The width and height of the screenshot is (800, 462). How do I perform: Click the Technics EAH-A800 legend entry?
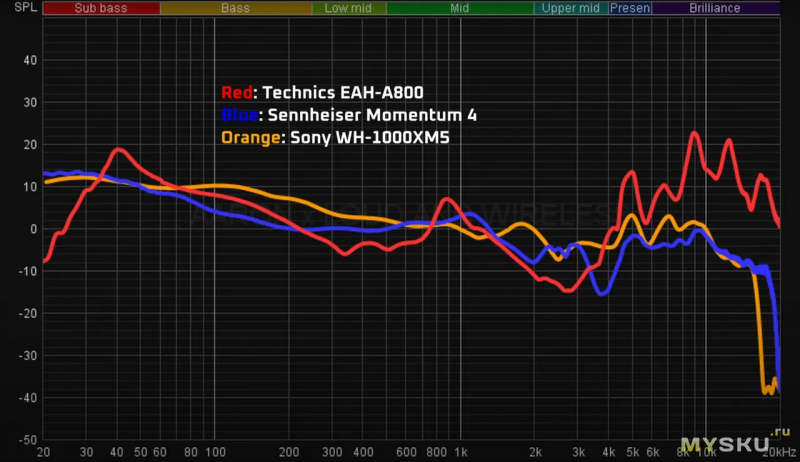pyautogui.click(x=322, y=92)
